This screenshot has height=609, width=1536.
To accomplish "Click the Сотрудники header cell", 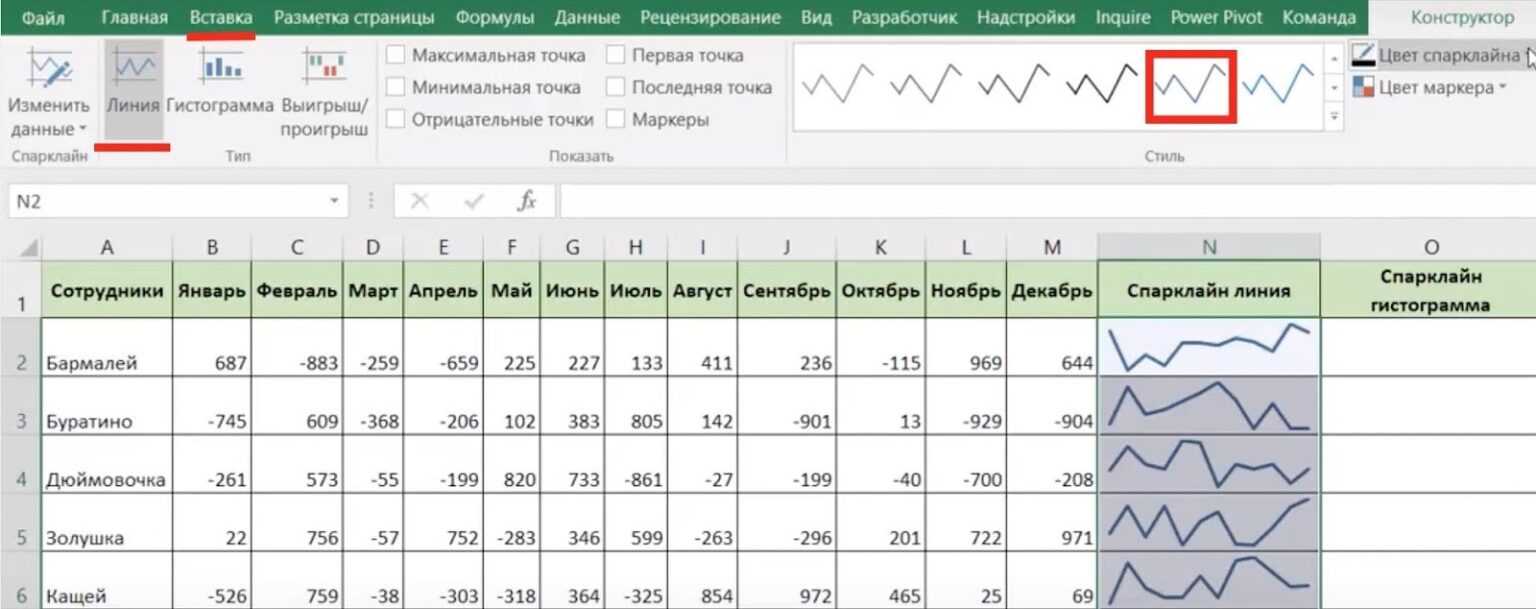I will 106,290.
